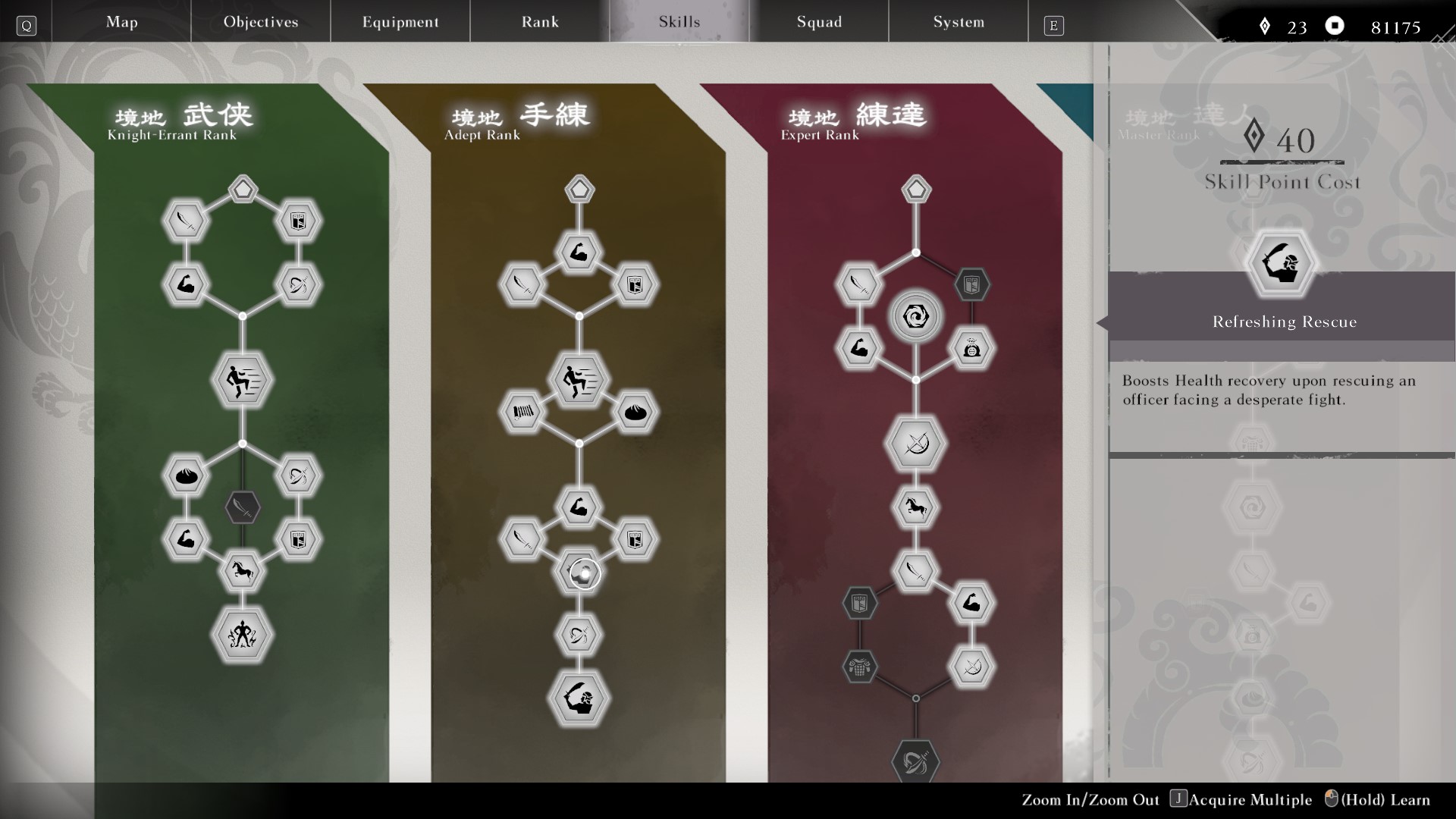Click the Refreshing Rescue icon in detail panel
This screenshot has width=1456, height=819.
pos(1282,264)
